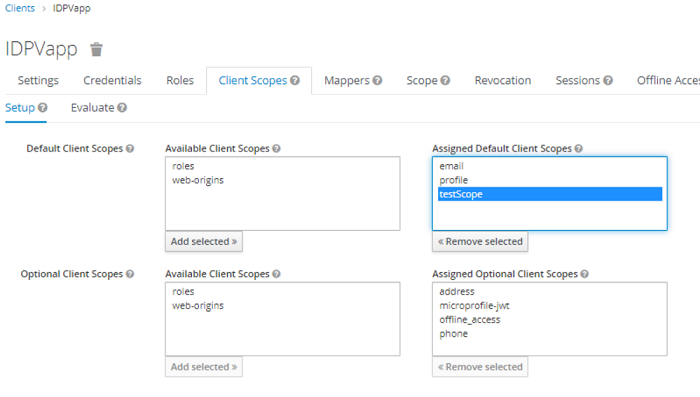Select roles in optional Available Client Scopes

pyautogui.click(x=282, y=292)
